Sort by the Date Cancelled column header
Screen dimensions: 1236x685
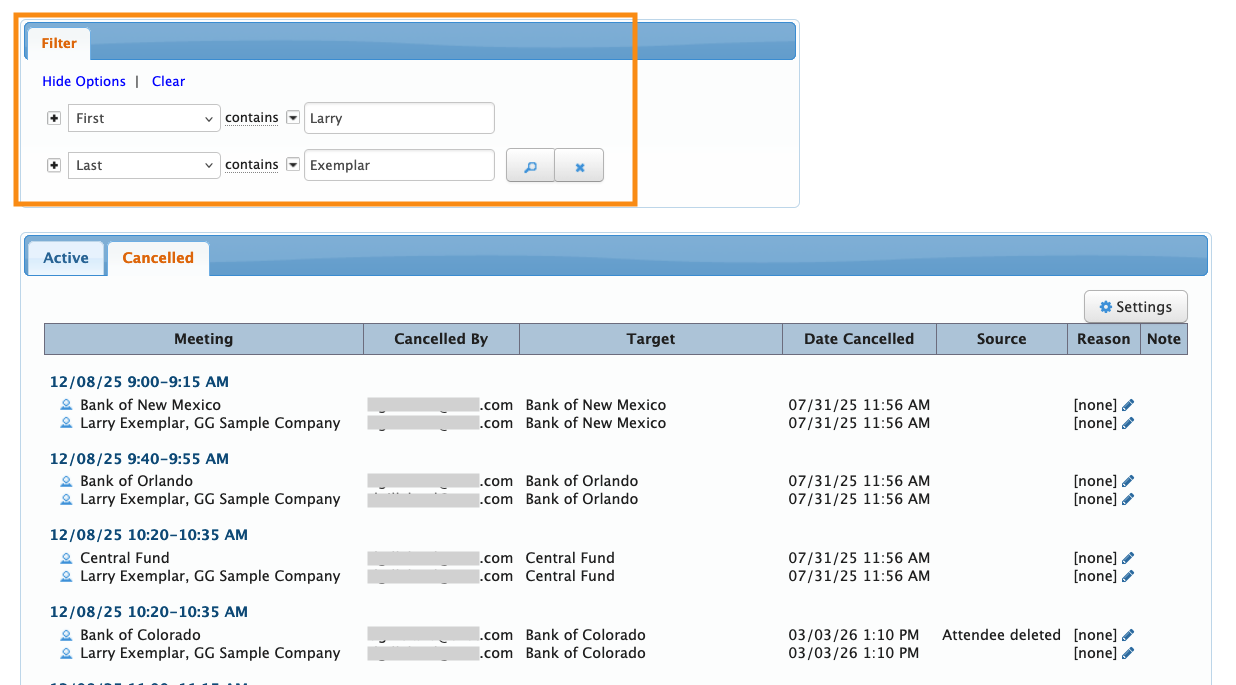pos(859,339)
